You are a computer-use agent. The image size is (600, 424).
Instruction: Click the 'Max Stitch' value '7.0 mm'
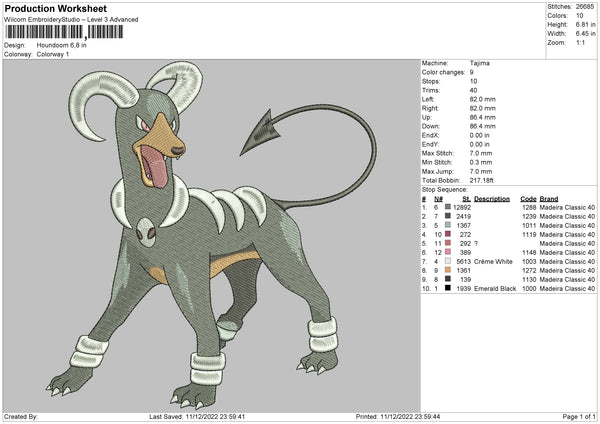tap(481, 153)
